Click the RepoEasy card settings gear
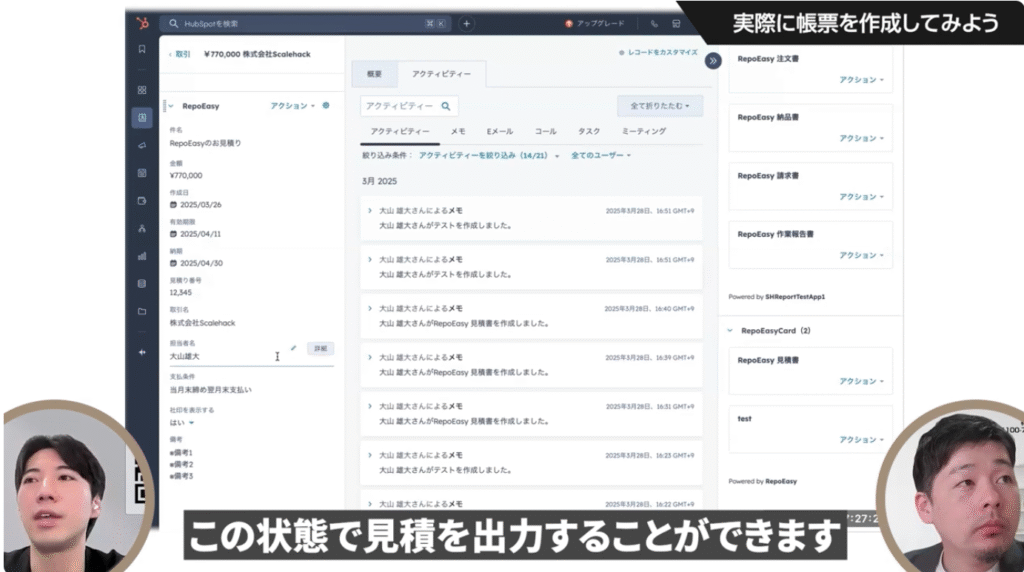 point(326,105)
